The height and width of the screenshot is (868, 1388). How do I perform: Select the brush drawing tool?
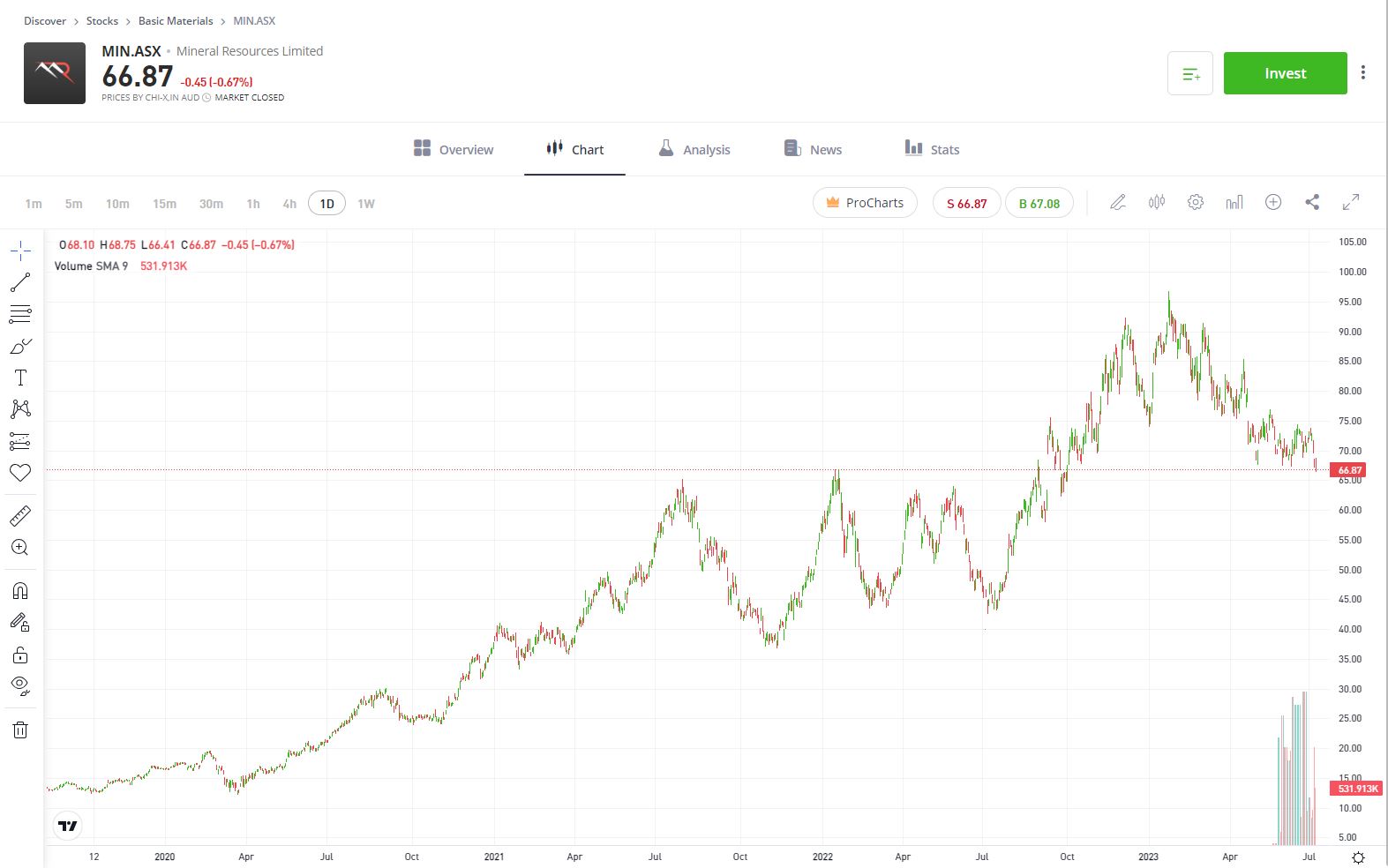pos(20,346)
